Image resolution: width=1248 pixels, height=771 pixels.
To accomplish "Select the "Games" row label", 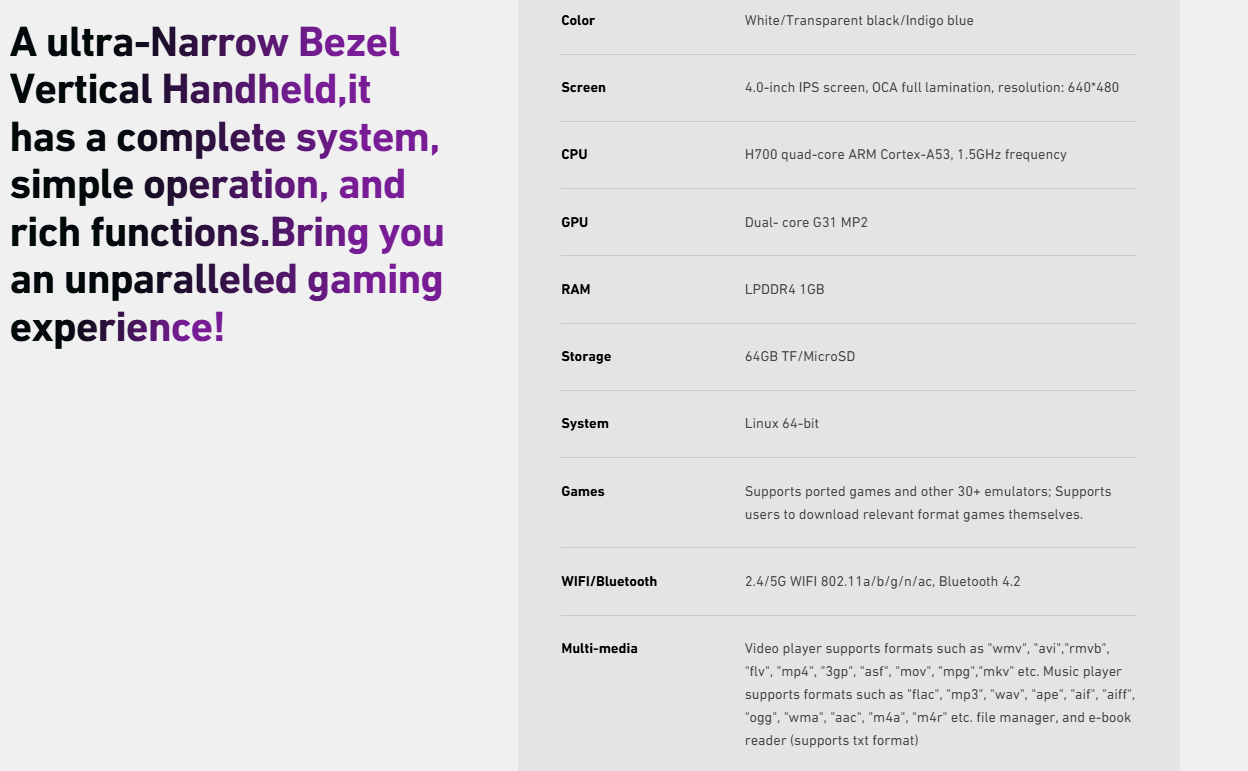I will click(x=583, y=491).
